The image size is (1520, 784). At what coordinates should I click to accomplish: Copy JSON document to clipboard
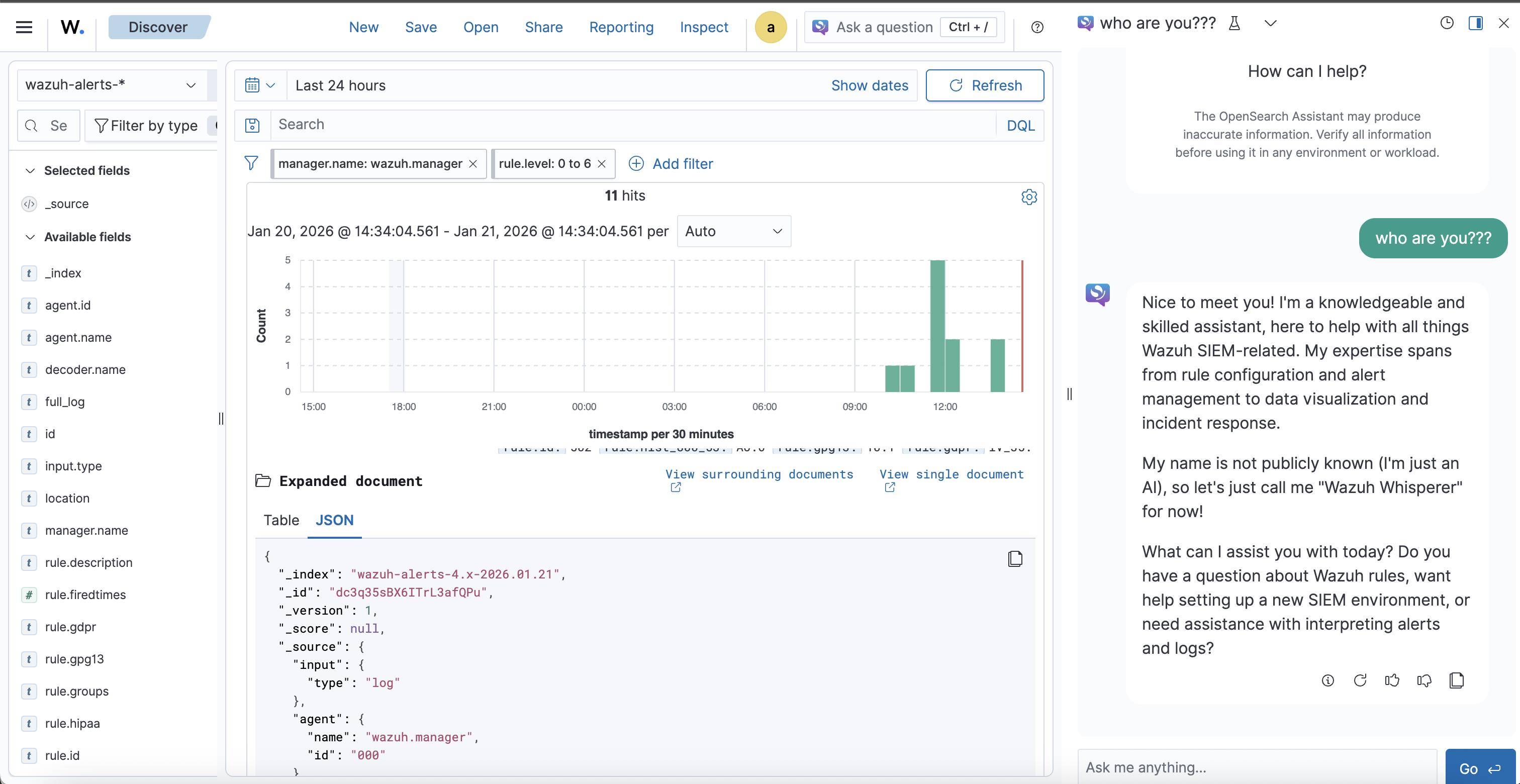(1015, 558)
